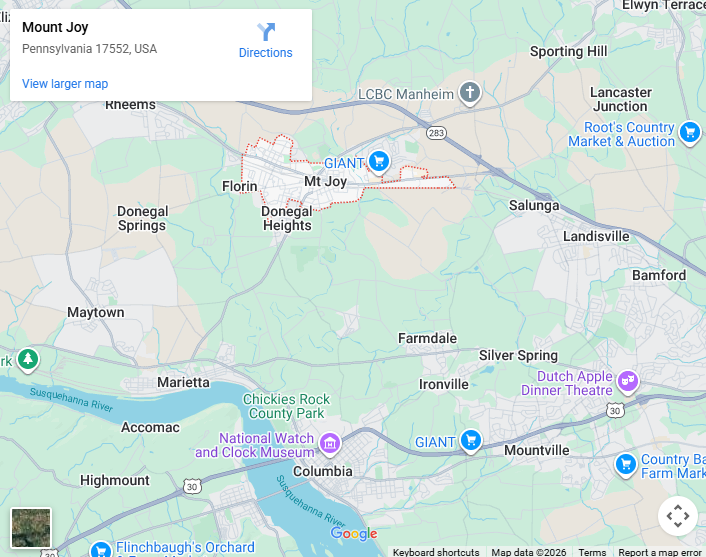The image size is (706, 557).
Task: Open the View larger map link
Action: pyautogui.click(x=65, y=84)
